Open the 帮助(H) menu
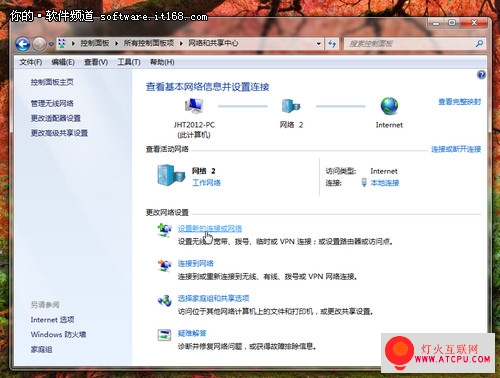The width and height of the screenshot is (500, 378). 162,62
